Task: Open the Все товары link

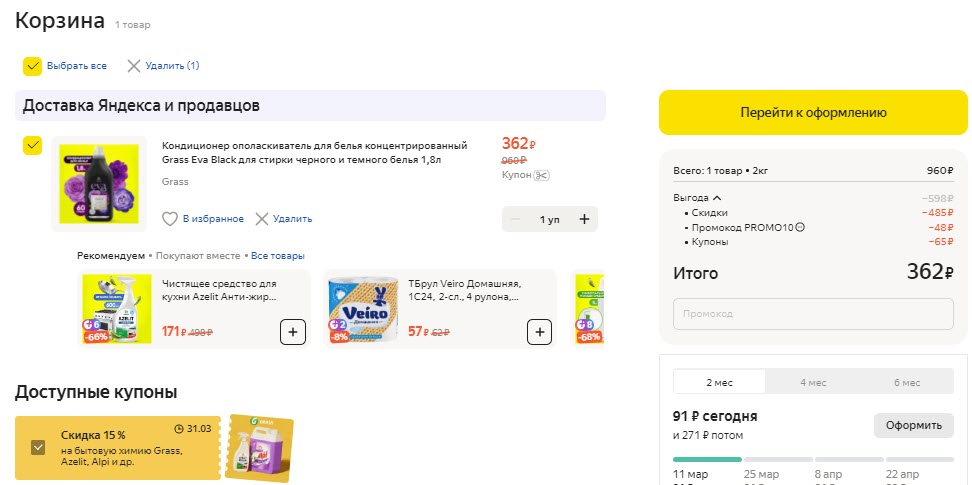Action: coord(278,256)
